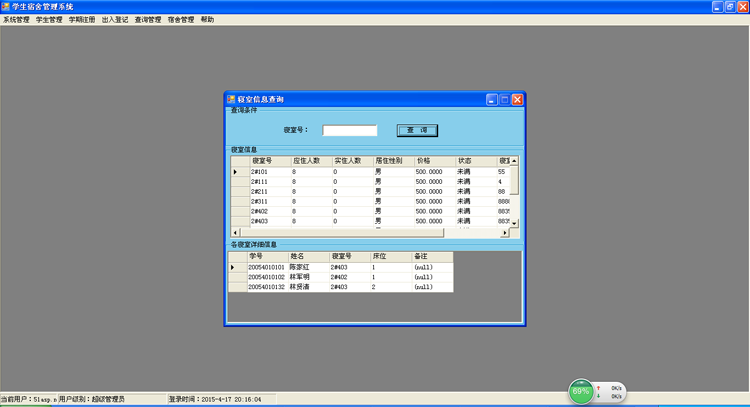Open the 帮助 menu

pyautogui.click(x=207, y=19)
